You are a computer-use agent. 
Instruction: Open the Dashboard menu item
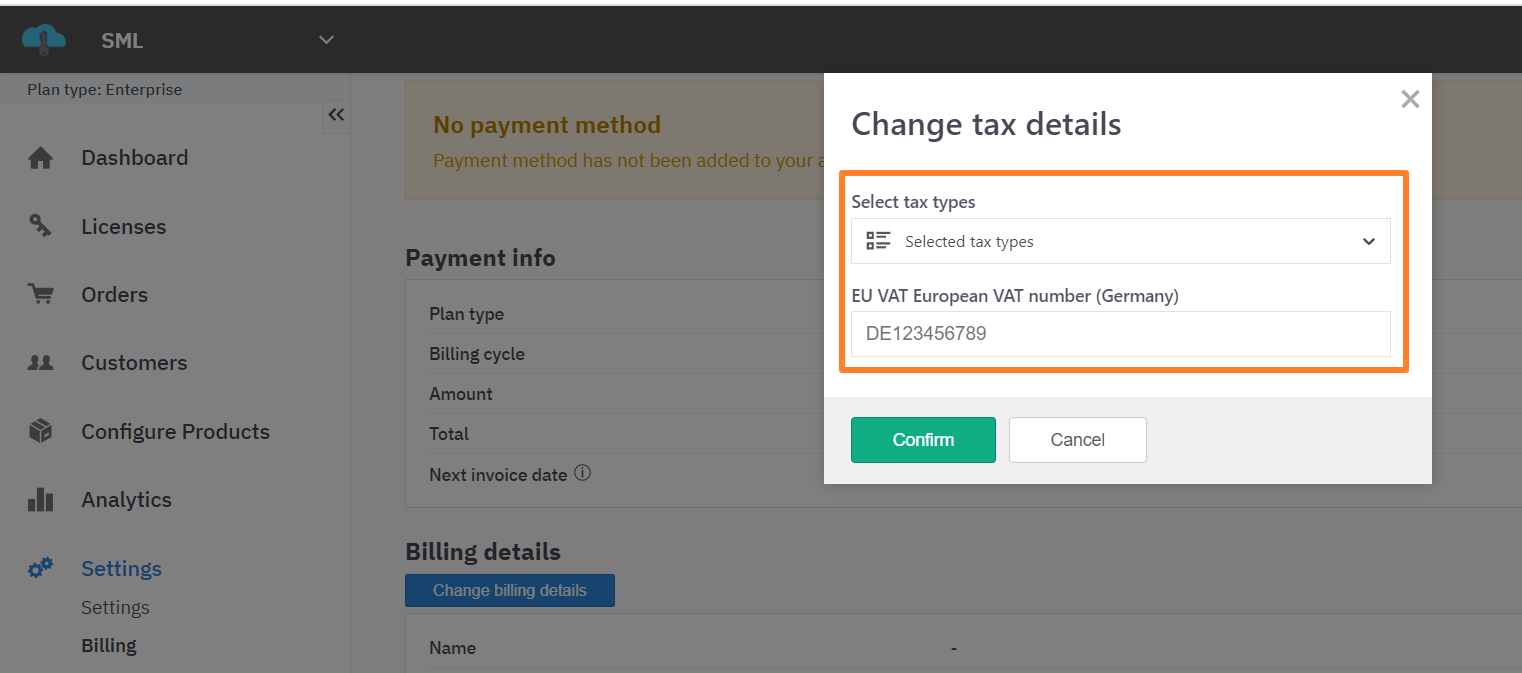tap(134, 158)
